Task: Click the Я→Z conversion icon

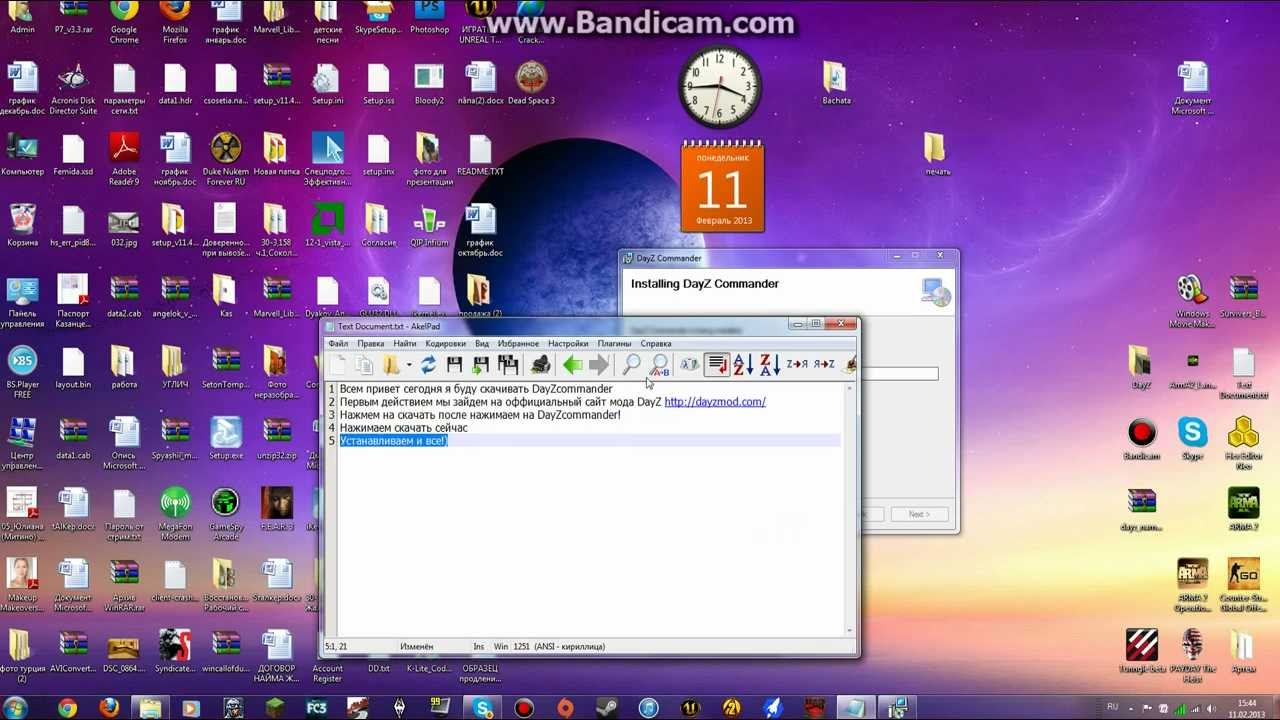Action: click(x=824, y=365)
